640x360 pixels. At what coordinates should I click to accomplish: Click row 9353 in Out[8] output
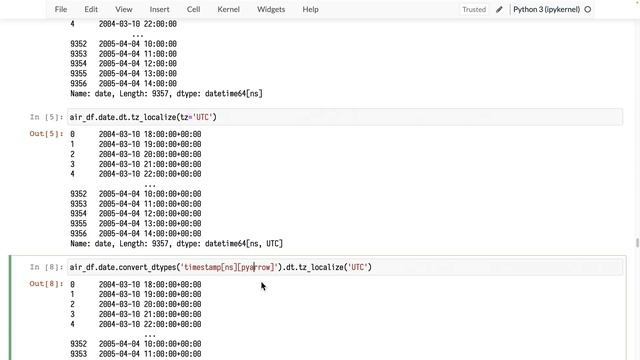click(136, 354)
